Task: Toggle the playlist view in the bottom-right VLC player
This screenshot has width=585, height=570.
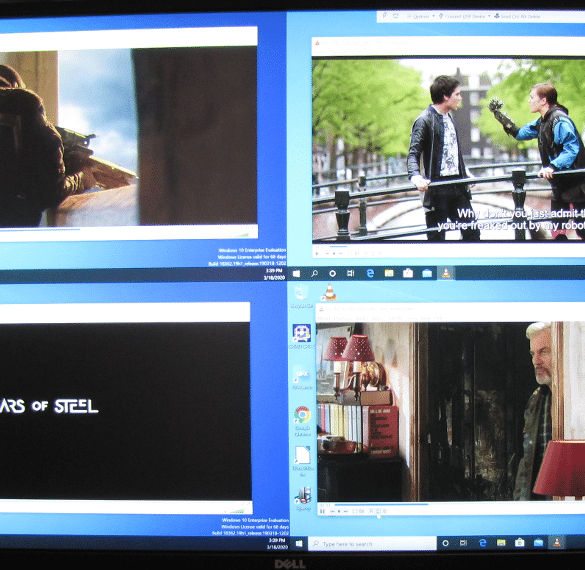Action: pyautogui.click(x=370, y=511)
